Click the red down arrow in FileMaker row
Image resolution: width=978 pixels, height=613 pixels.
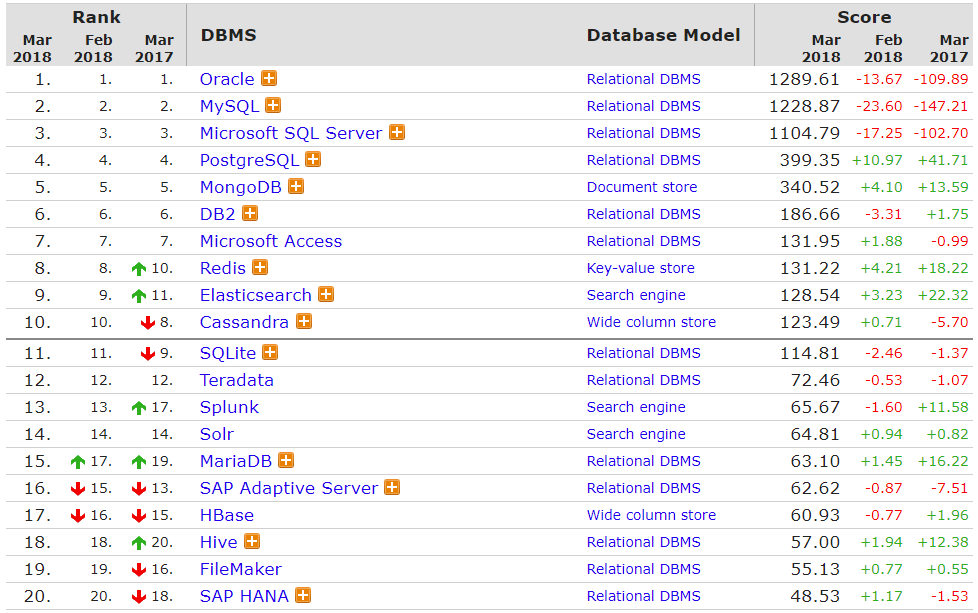coord(139,569)
